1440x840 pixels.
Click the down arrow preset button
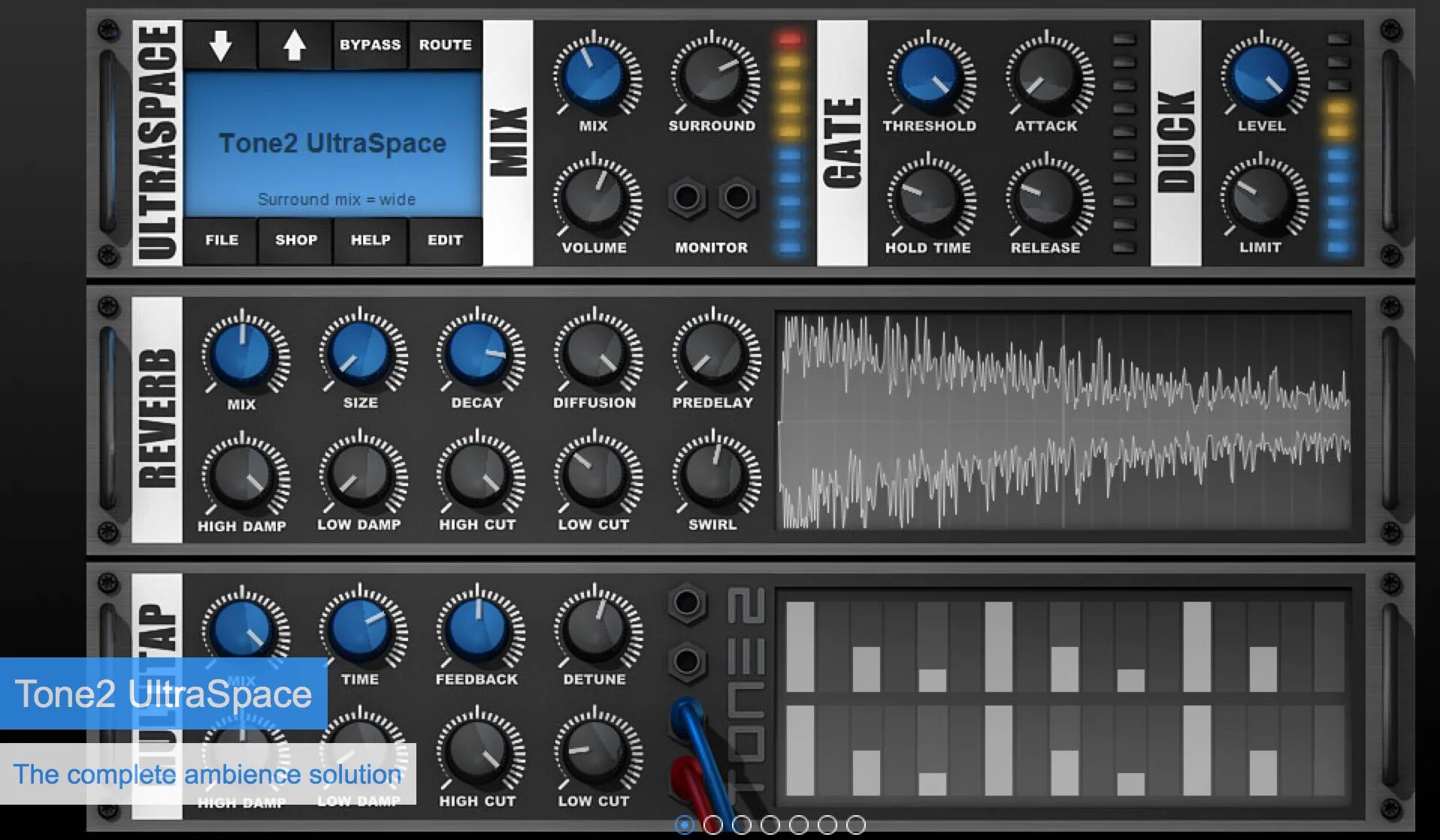tap(220, 45)
